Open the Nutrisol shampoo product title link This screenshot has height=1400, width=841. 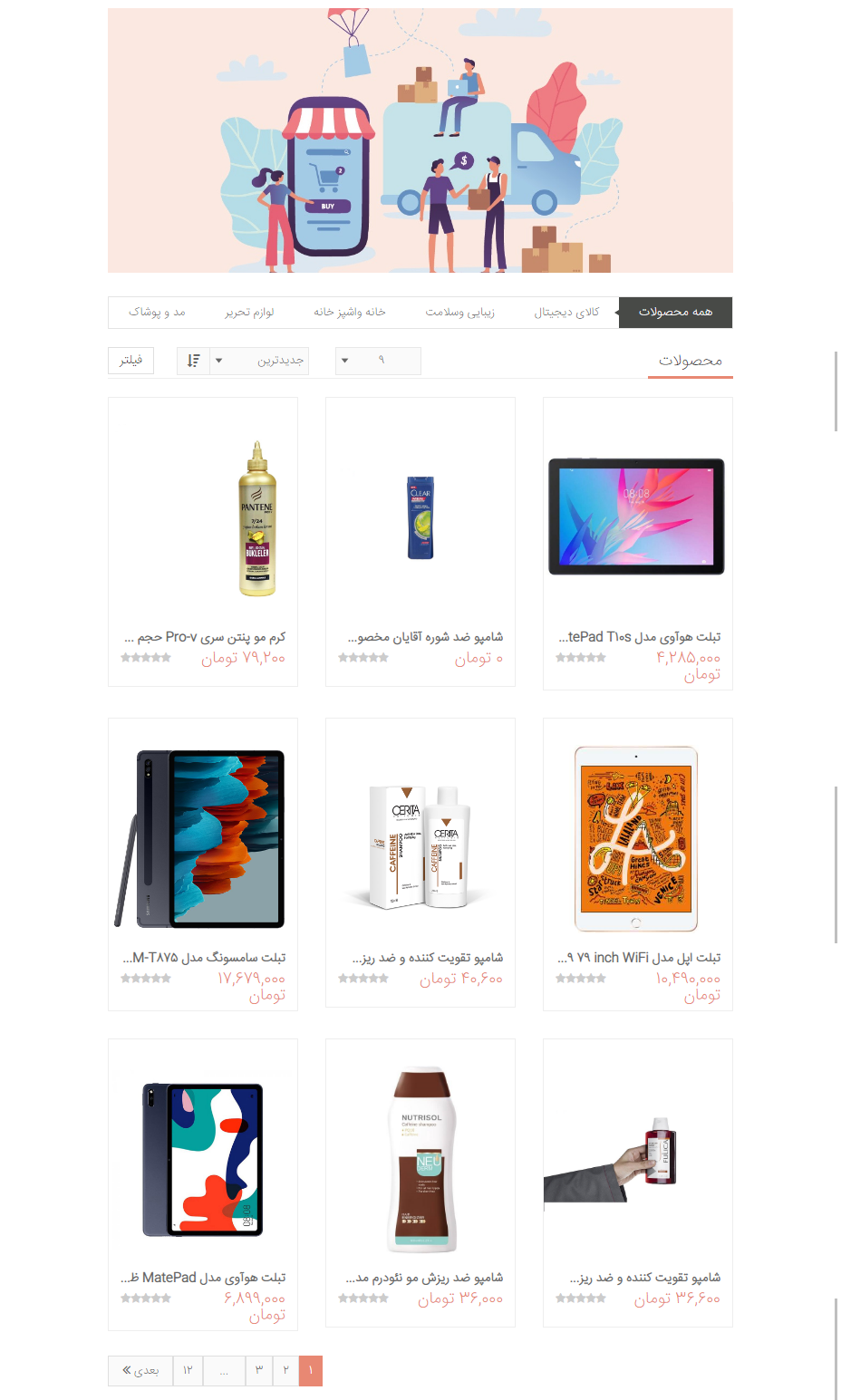coord(424,1278)
